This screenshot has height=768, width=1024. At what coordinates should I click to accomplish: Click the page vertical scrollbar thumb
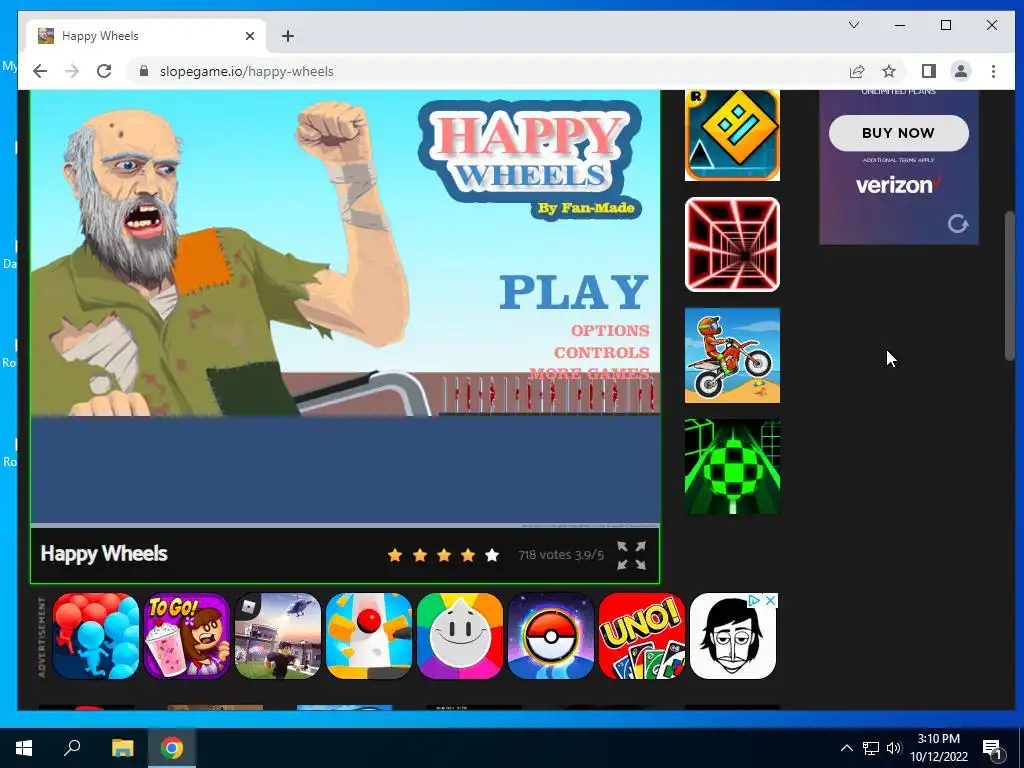(x=1010, y=285)
